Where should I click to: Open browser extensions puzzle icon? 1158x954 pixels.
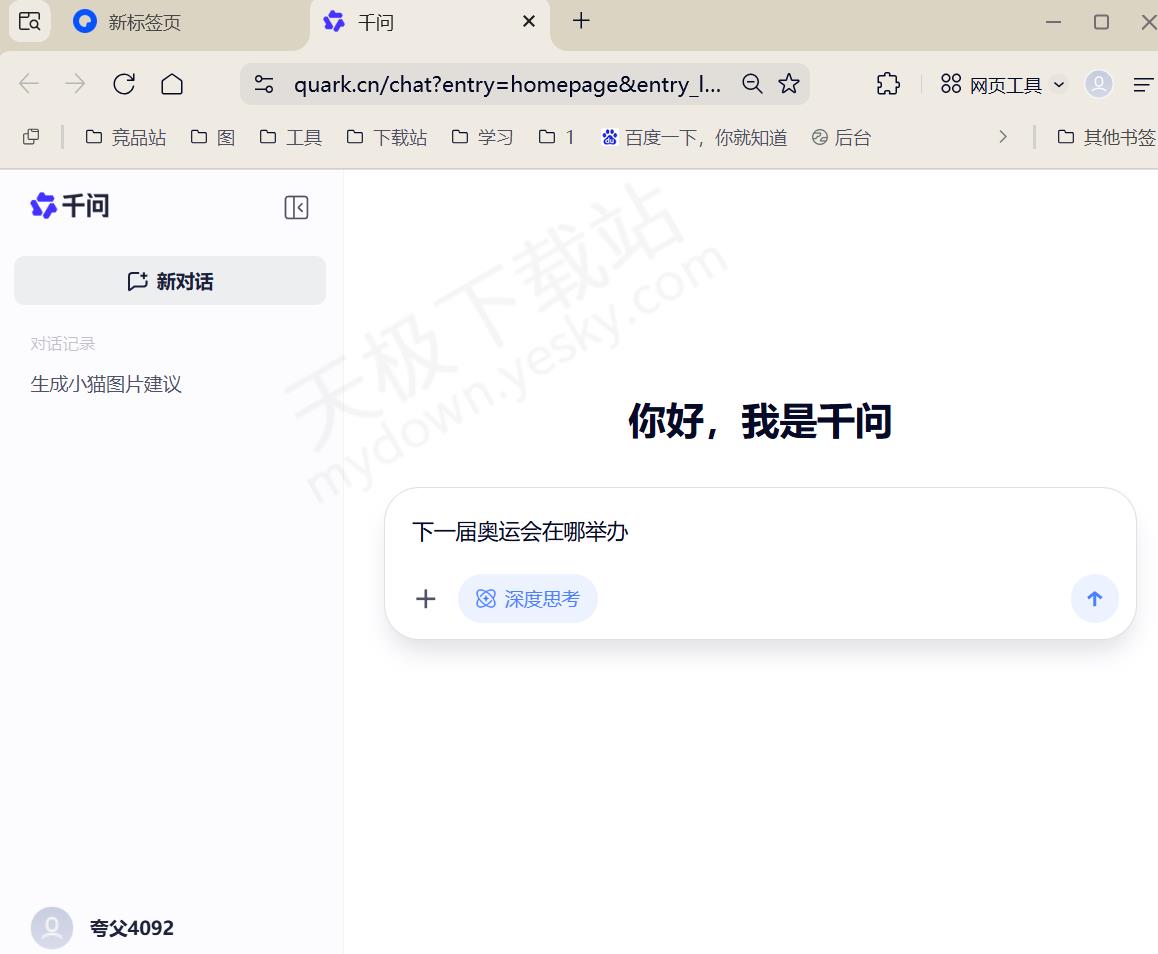pyautogui.click(x=888, y=84)
